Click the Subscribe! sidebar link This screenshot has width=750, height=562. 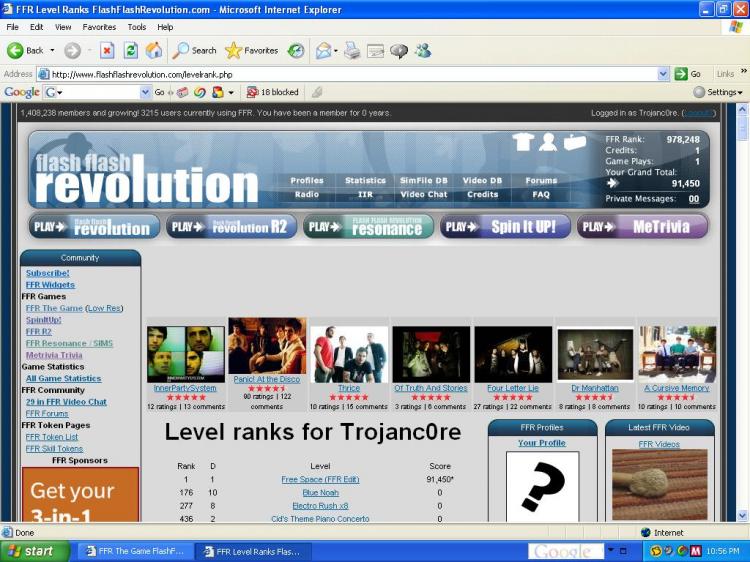pyautogui.click(x=47, y=273)
